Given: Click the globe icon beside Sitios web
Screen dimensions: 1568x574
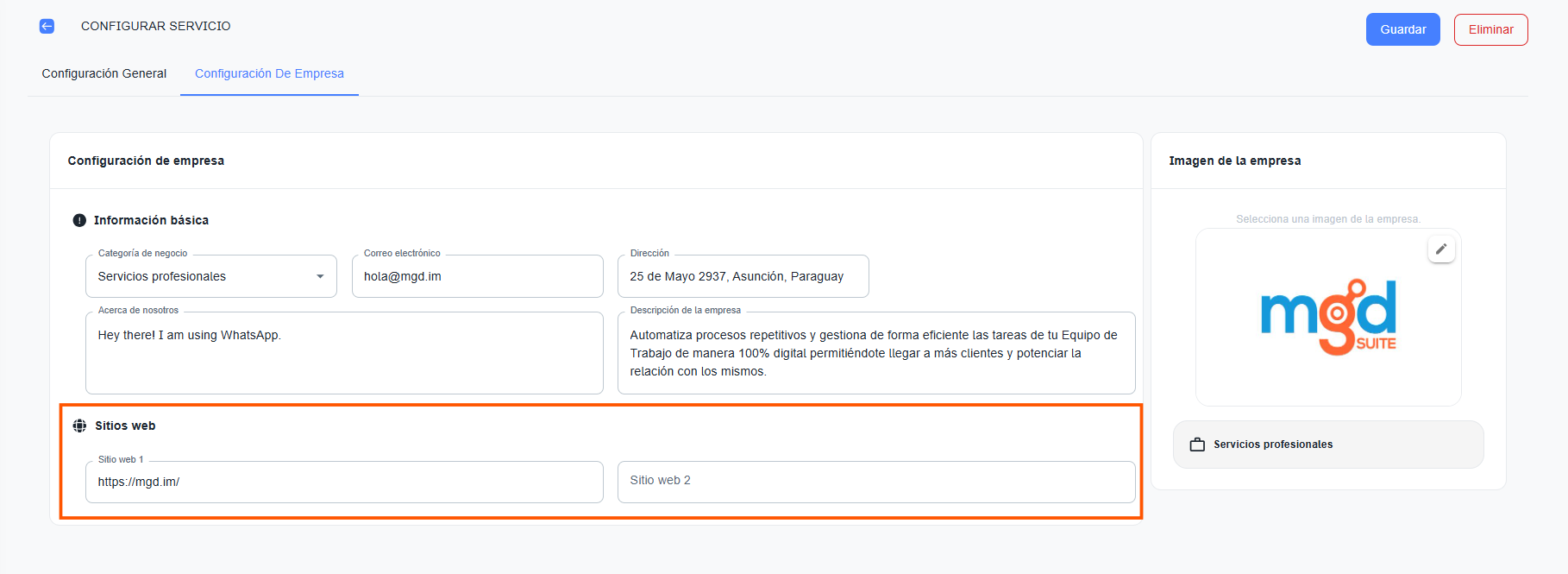Looking at the screenshot, I should coord(79,426).
